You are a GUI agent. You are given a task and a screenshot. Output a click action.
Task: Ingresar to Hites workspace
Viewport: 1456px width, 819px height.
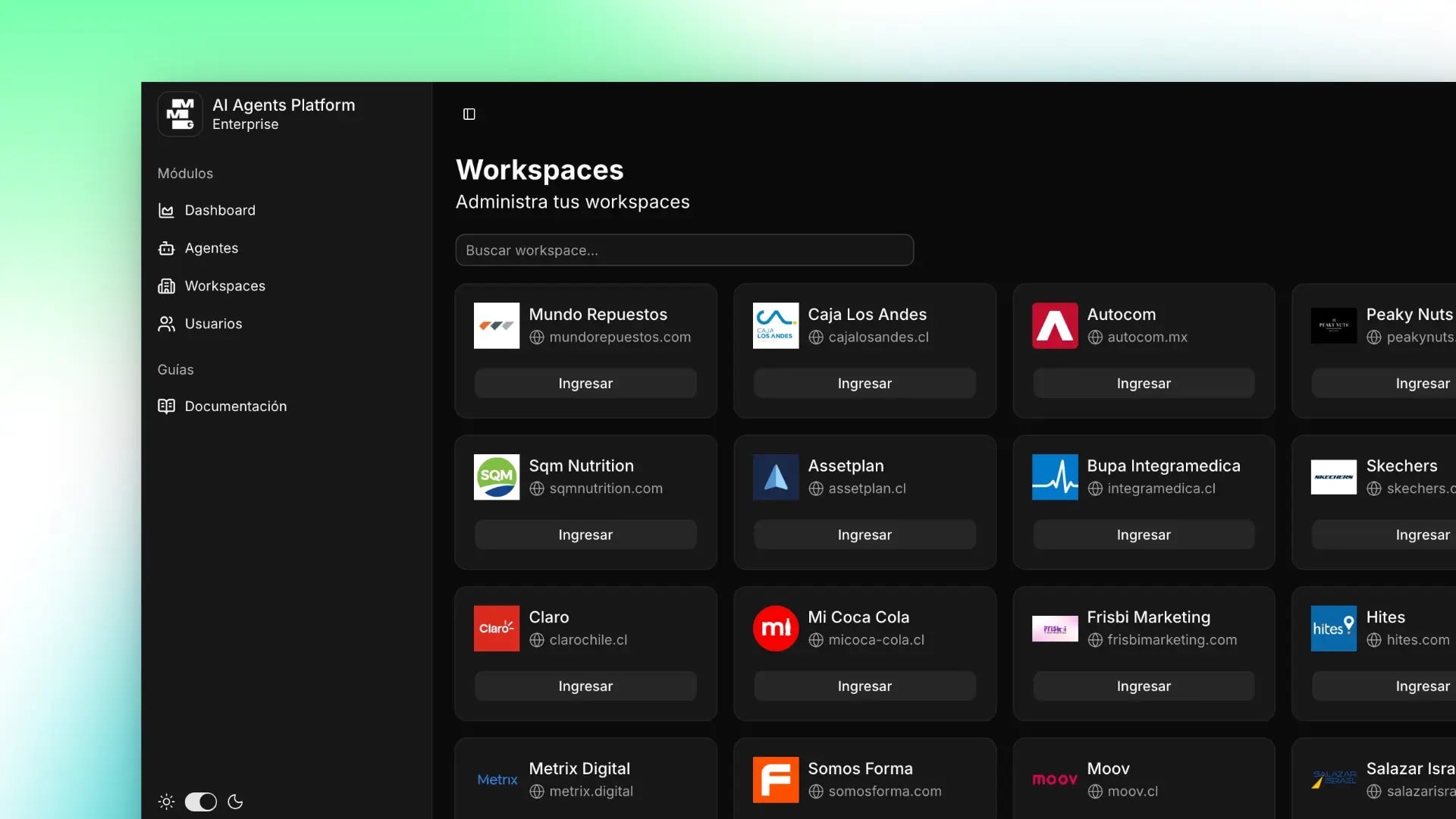coord(1384,686)
